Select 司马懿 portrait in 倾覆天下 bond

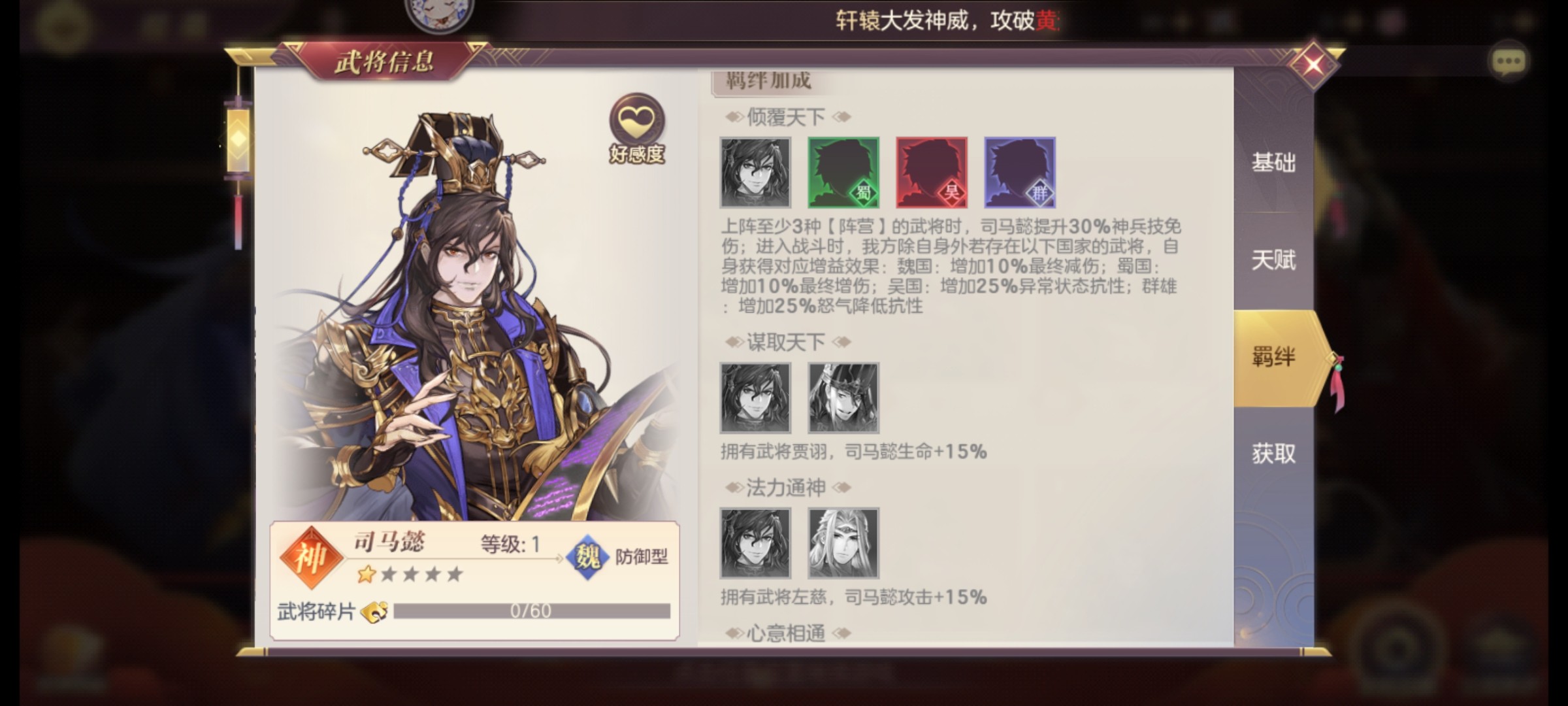click(755, 173)
